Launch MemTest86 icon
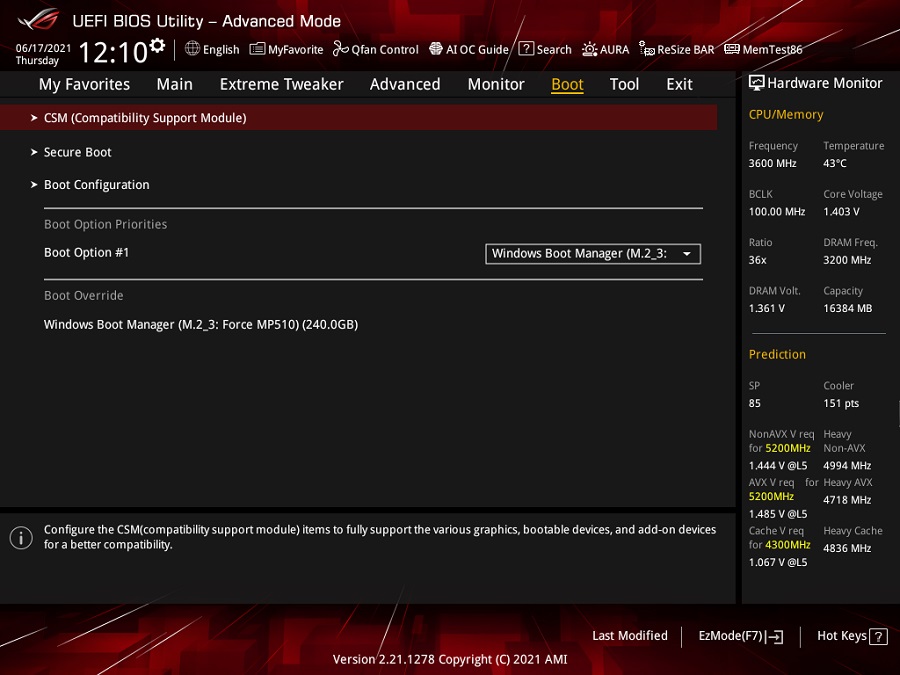The image size is (900, 675). [x=732, y=49]
